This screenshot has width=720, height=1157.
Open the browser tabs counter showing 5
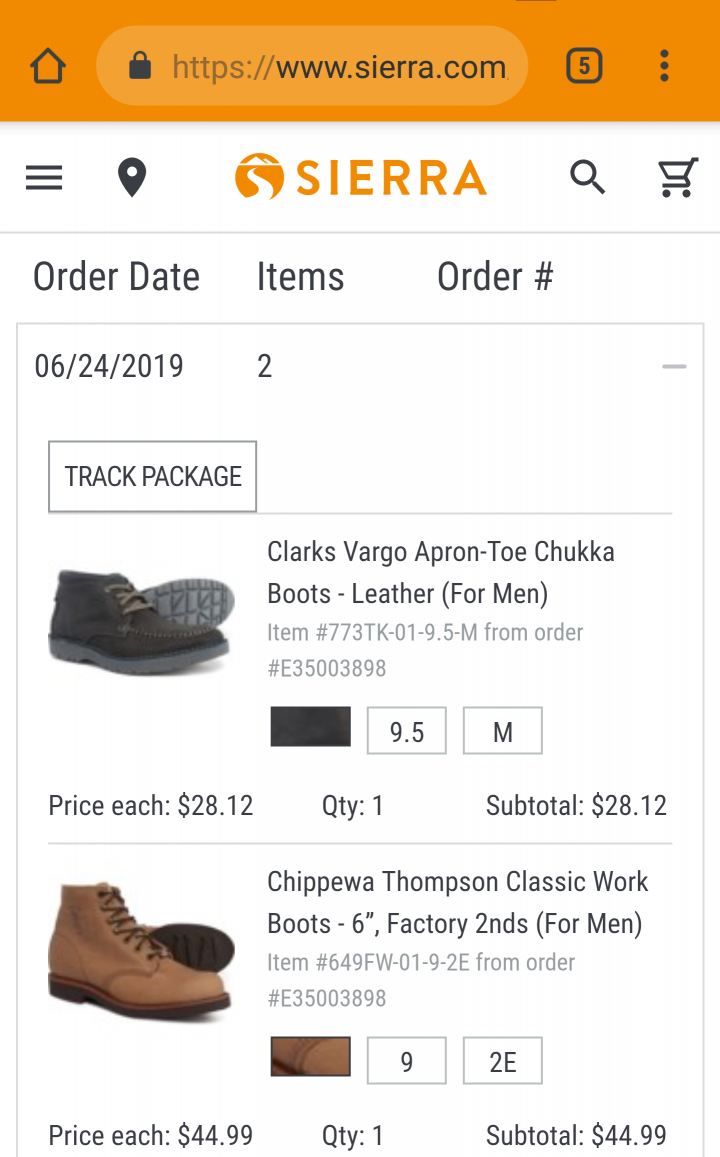tap(584, 66)
